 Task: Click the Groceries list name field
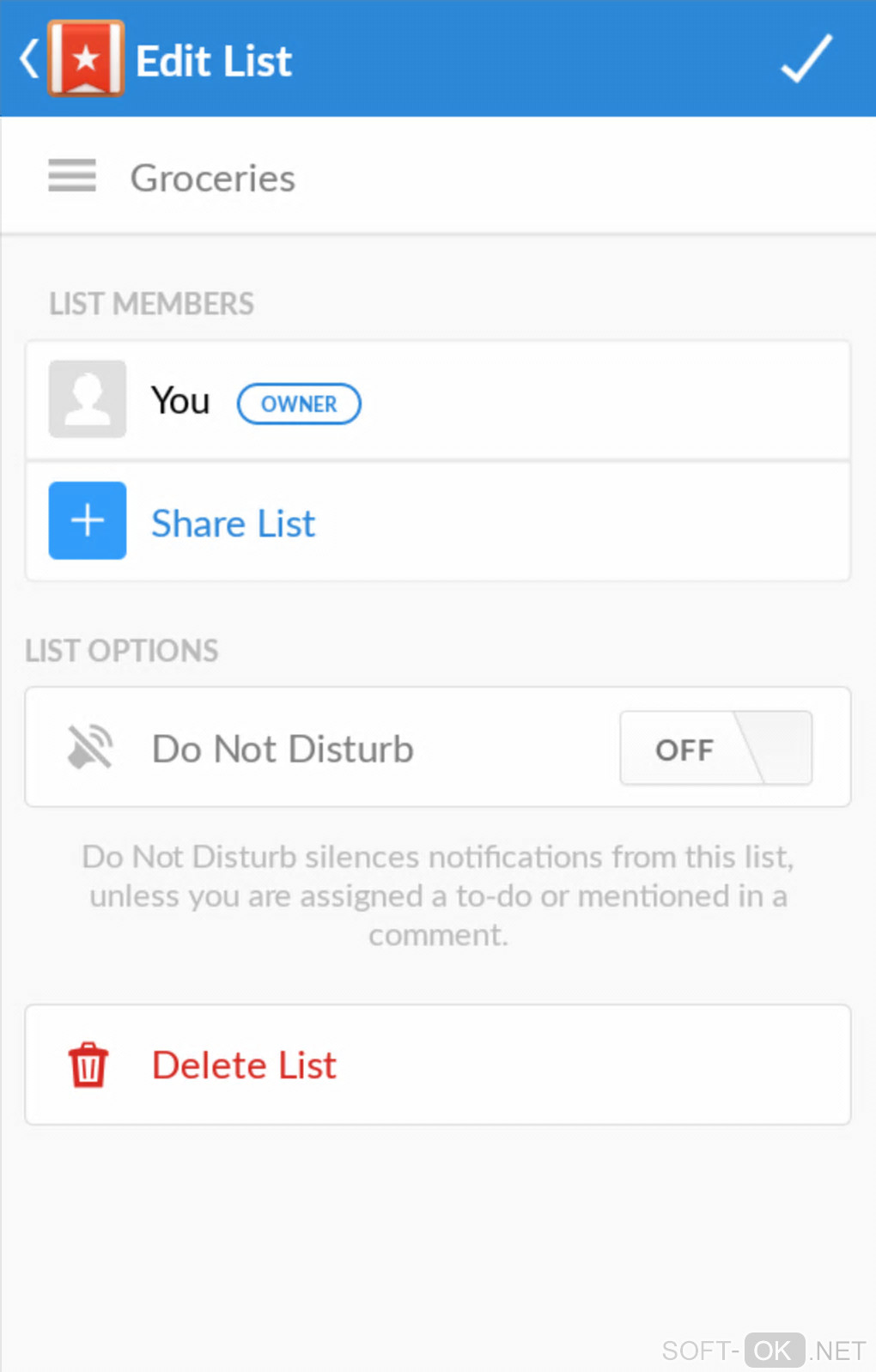(213, 179)
